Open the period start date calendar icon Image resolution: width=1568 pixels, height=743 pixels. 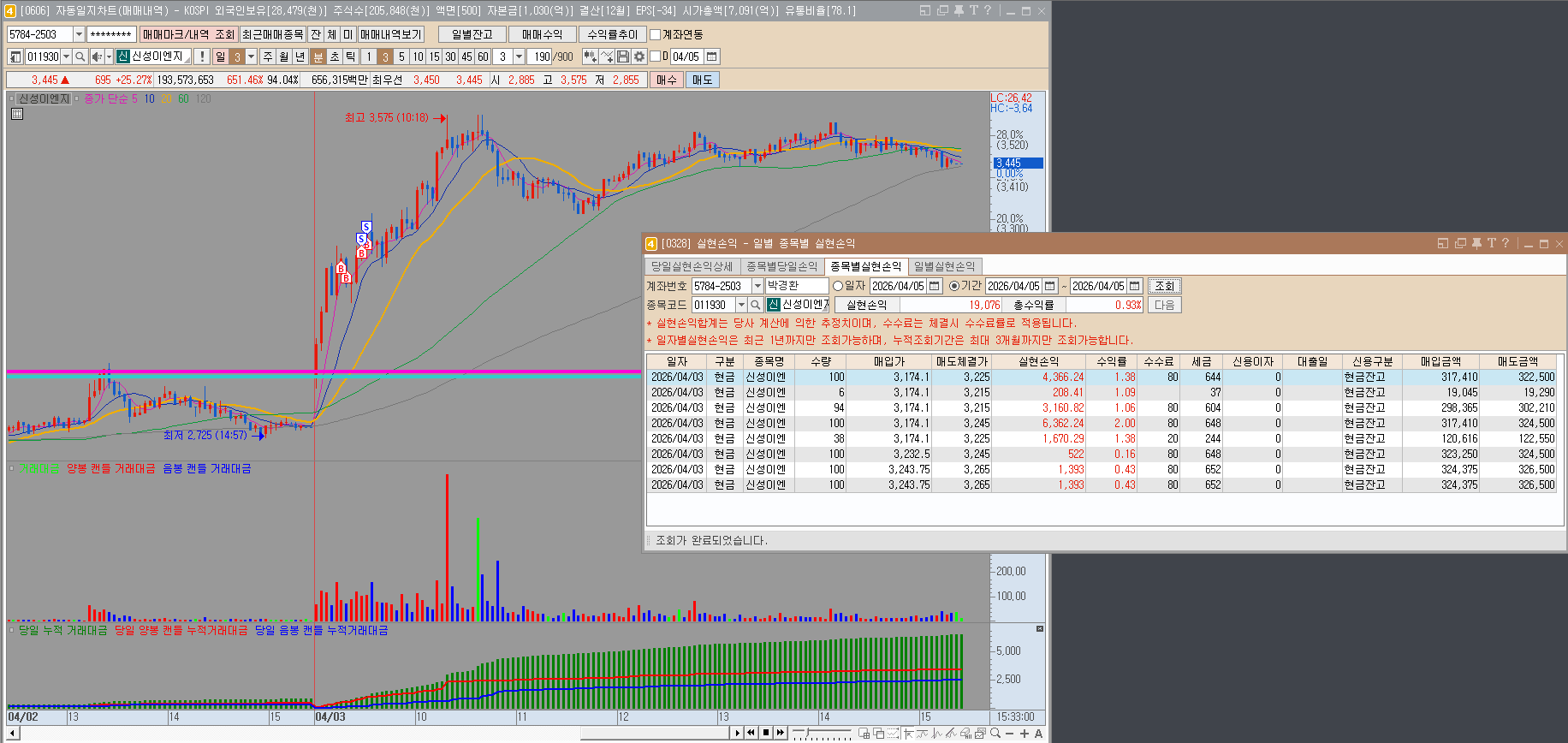[x=1050, y=286]
